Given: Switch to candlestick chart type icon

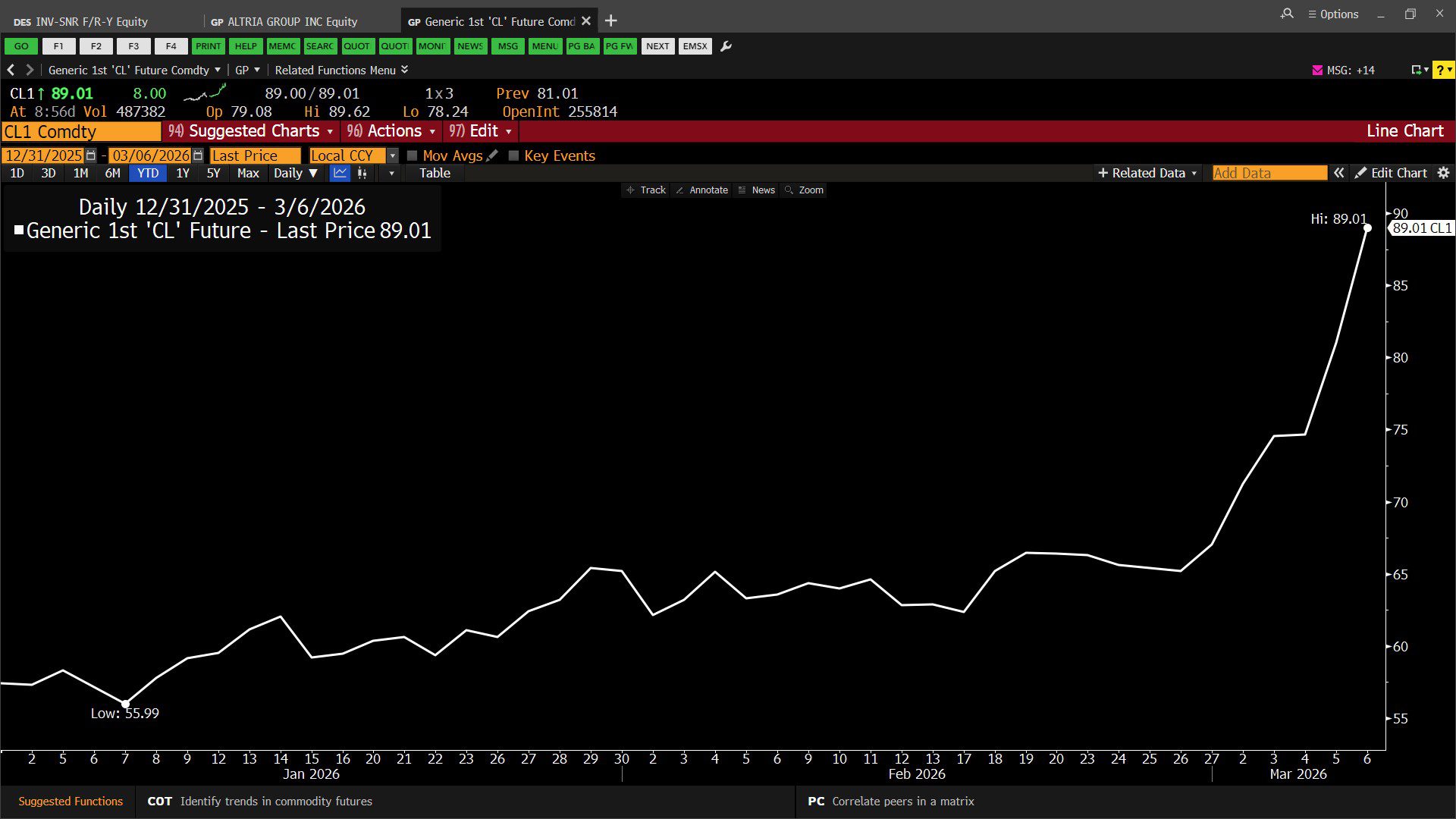Looking at the screenshot, I should click(362, 173).
